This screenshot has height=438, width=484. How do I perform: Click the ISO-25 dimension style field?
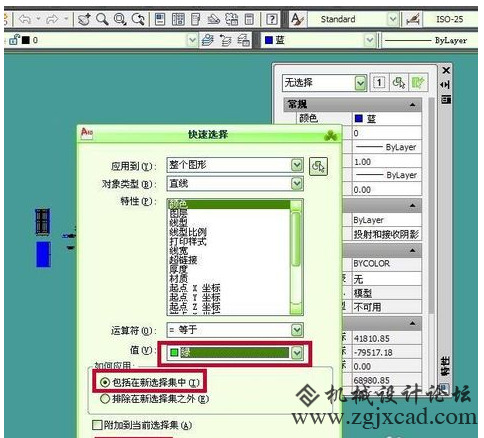pos(450,19)
